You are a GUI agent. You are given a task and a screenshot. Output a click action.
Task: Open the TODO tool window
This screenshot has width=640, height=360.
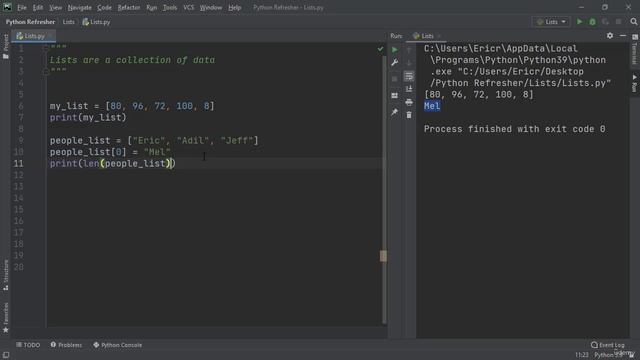pos(28,345)
